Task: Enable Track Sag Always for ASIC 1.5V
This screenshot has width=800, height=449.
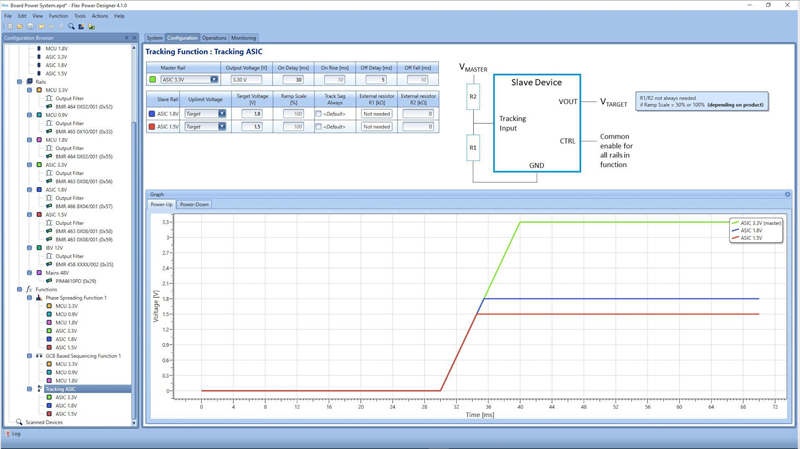Action: coord(319,127)
